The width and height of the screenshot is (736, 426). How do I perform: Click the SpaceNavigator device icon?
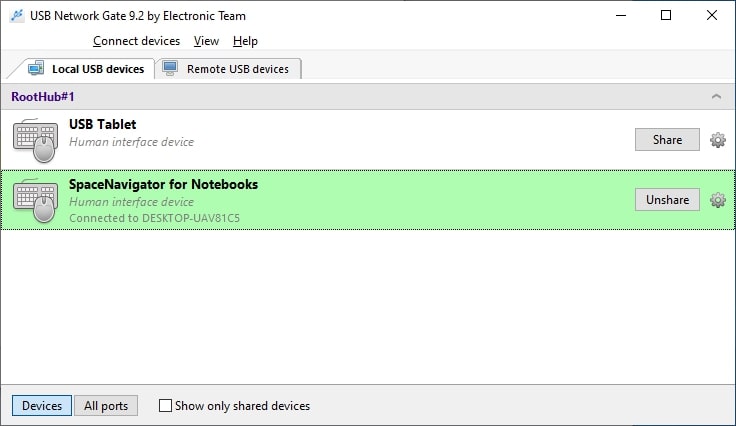tap(36, 200)
